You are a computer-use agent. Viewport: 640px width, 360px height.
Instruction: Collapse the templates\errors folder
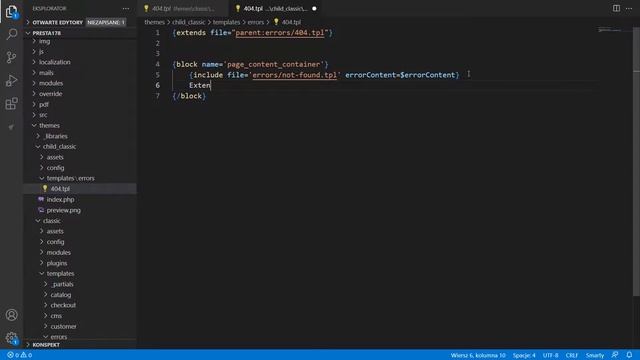click(x=70, y=178)
